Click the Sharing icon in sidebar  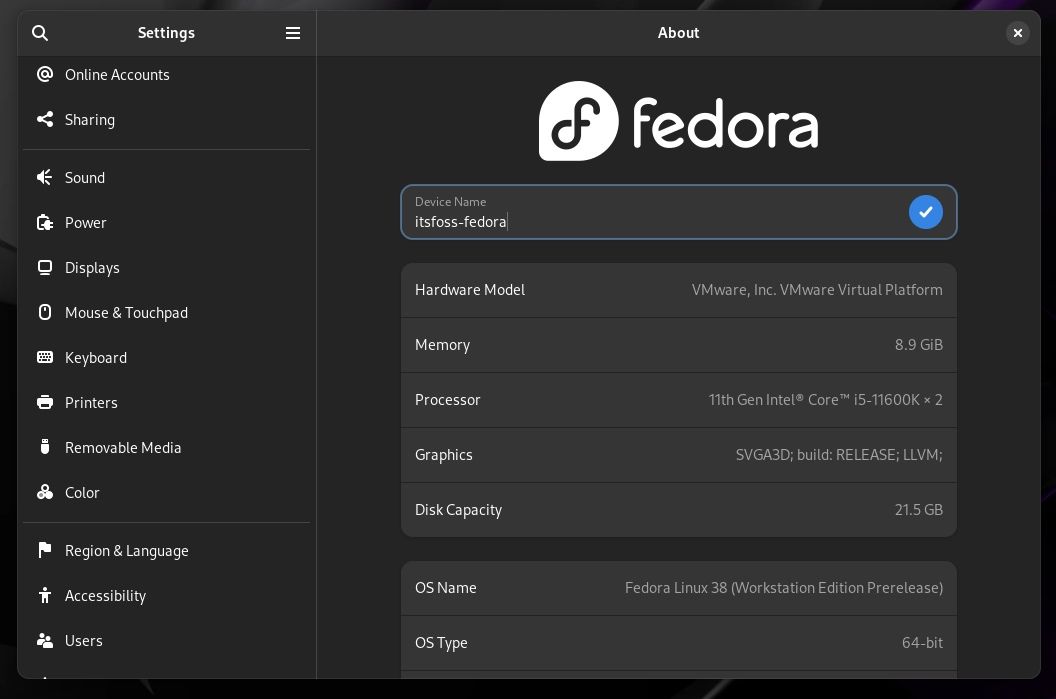(45, 119)
